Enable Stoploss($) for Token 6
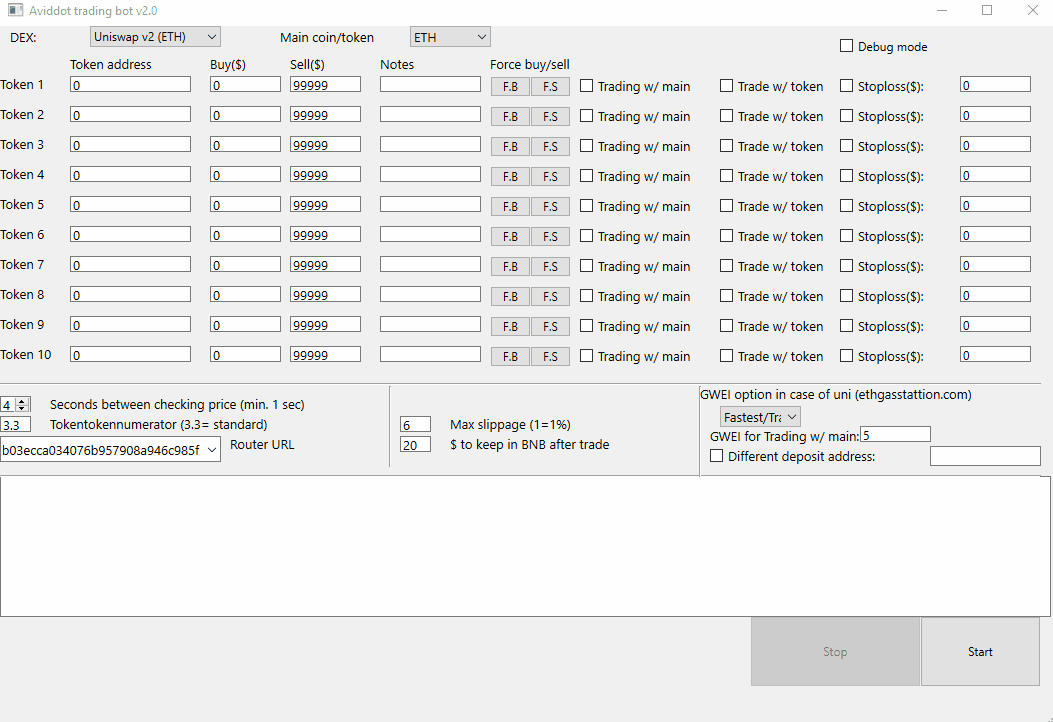The image size is (1053, 722). click(846, 236)
